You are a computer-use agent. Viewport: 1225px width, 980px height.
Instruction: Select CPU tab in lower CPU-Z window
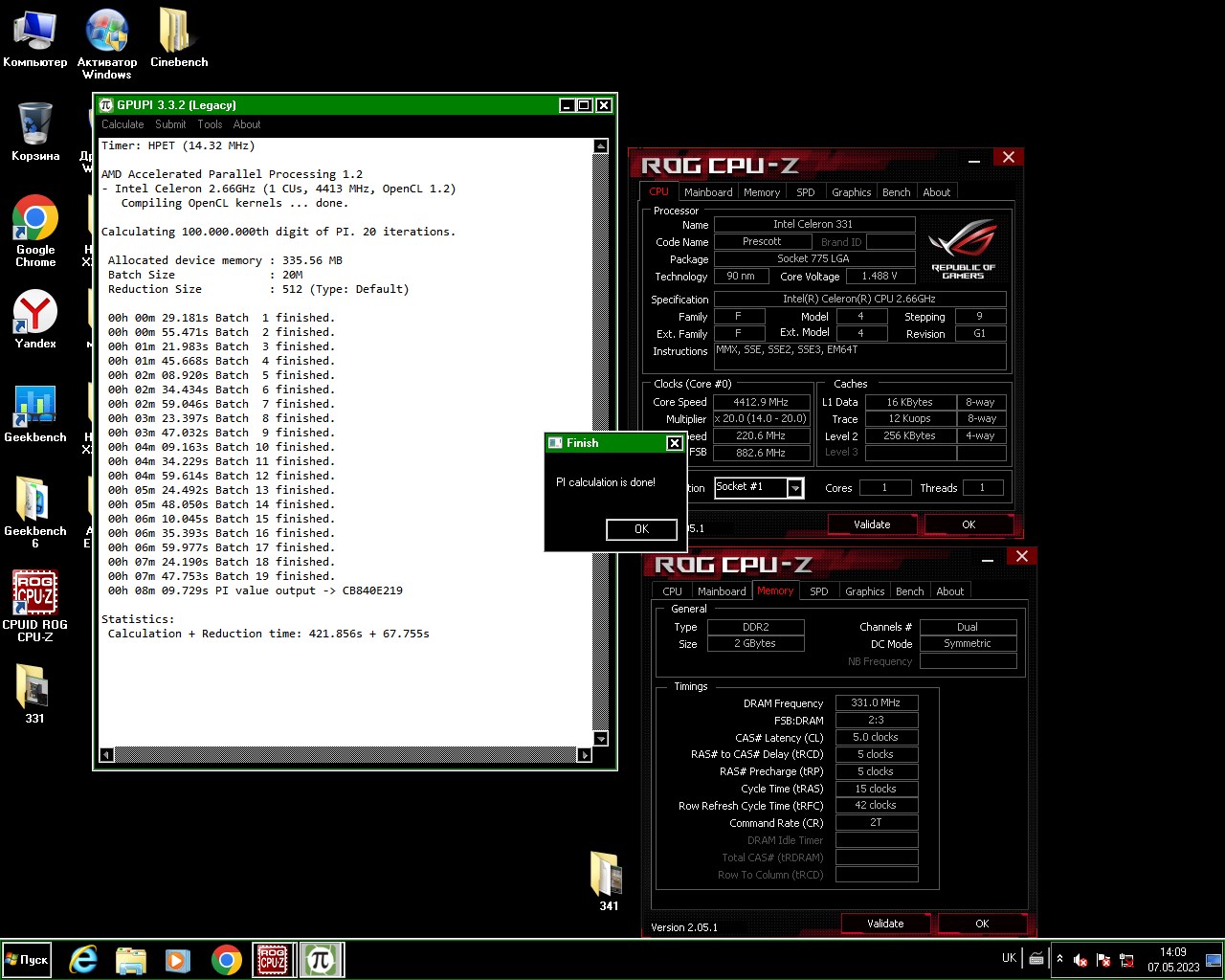click(x=673, y=591)
